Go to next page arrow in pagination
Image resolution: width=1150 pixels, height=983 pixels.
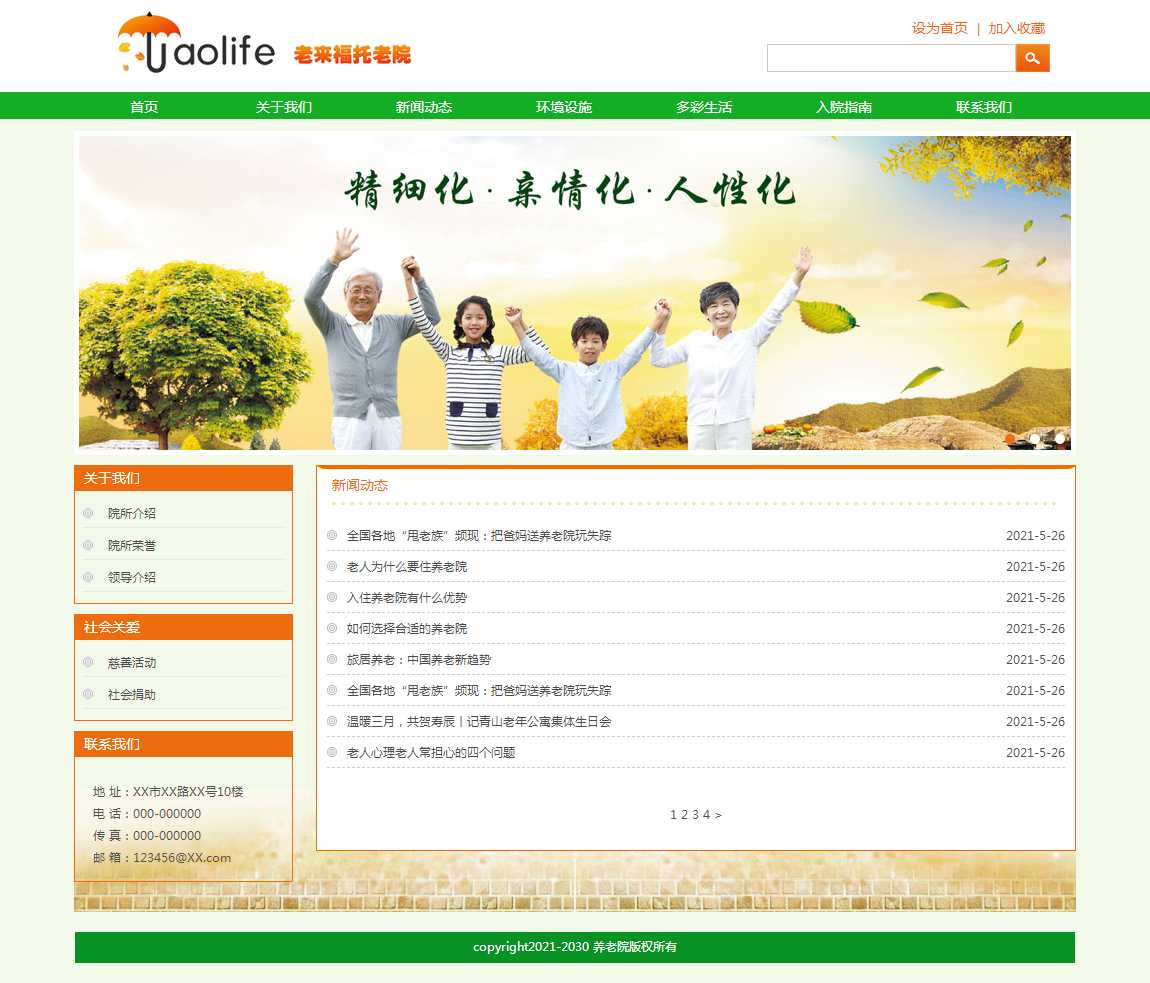pyautogui.click(x=718, y=815)
